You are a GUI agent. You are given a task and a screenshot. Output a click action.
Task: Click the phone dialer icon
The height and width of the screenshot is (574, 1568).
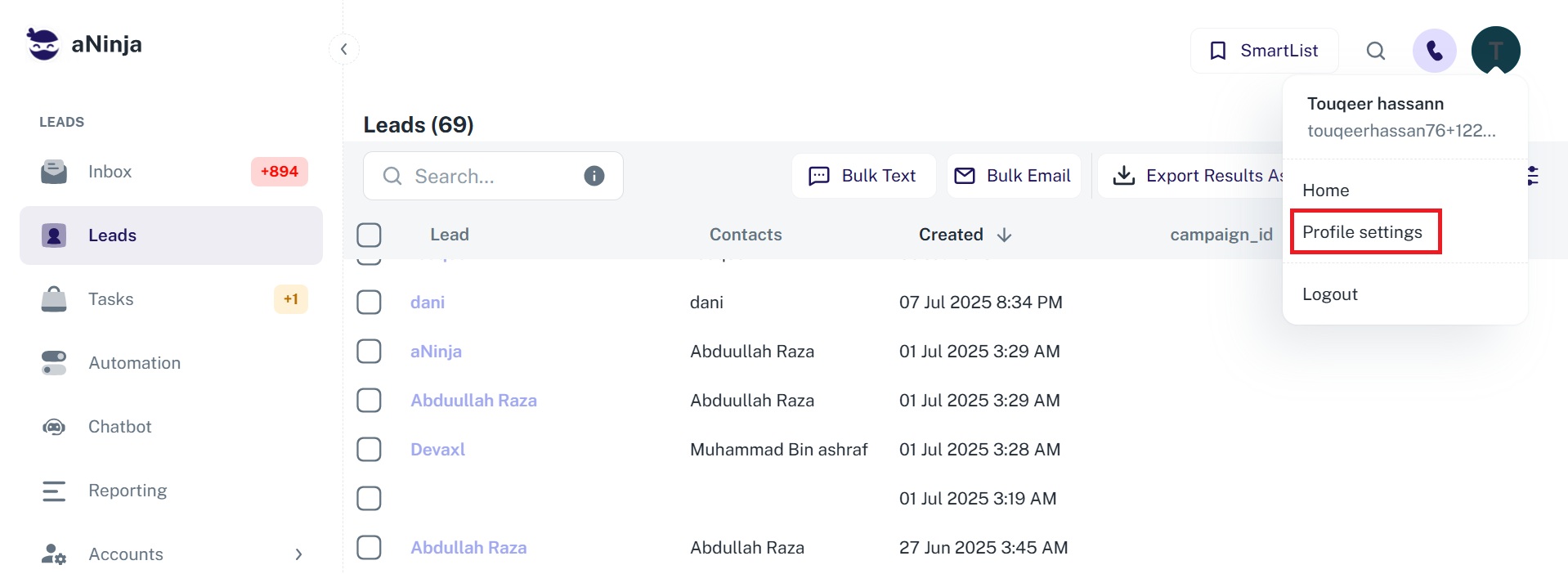coord(1434,51)
